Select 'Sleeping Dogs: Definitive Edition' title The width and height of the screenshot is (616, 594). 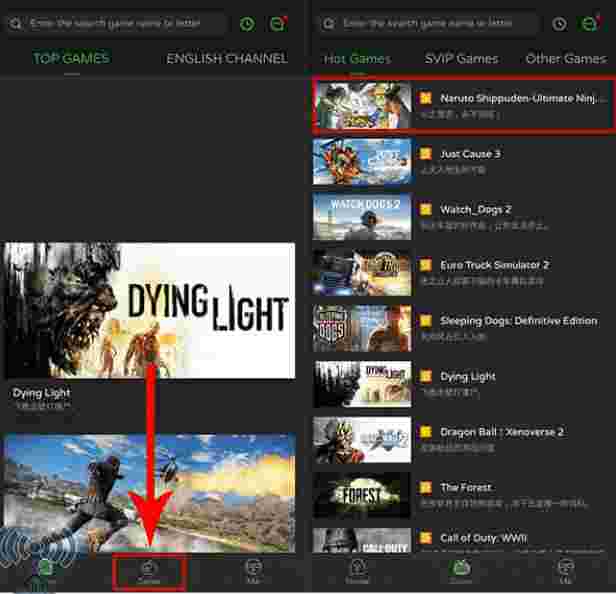(519, 321)
